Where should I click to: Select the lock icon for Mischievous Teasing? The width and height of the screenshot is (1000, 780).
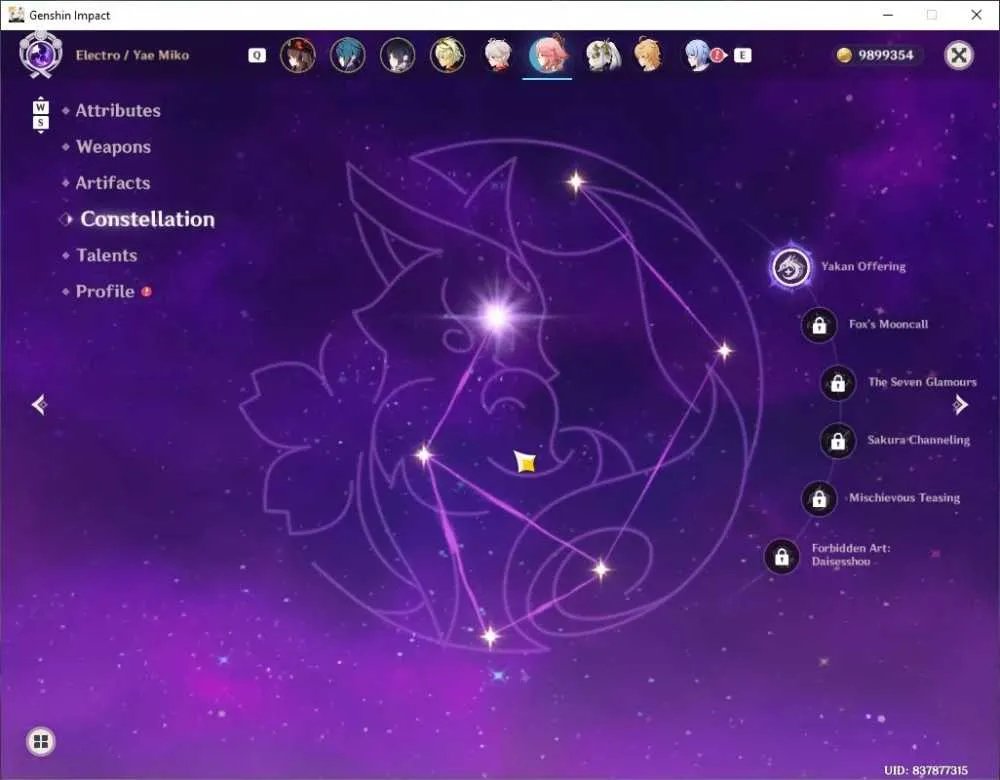click(820, 499)
